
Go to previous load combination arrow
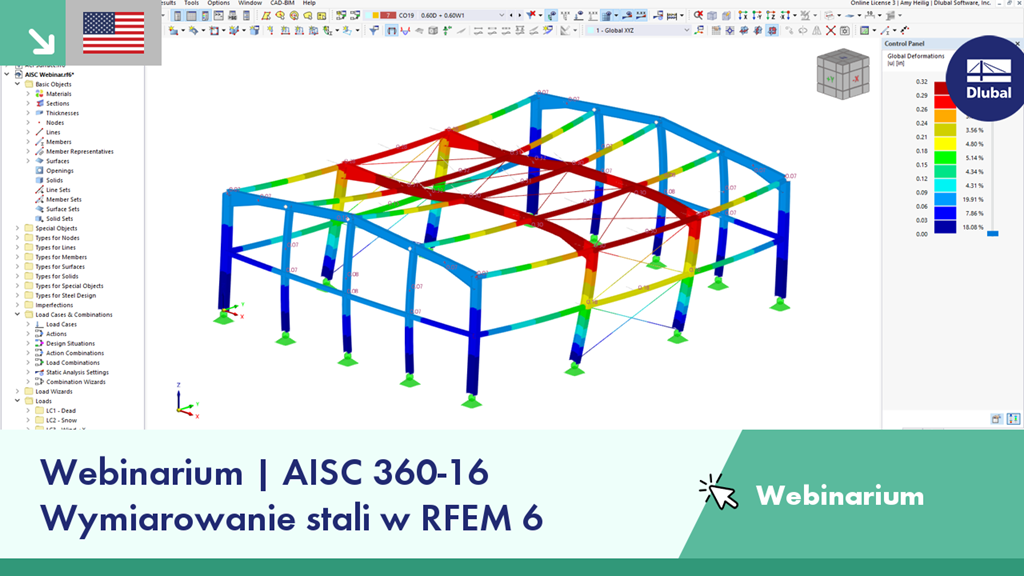tap(511, 15)
